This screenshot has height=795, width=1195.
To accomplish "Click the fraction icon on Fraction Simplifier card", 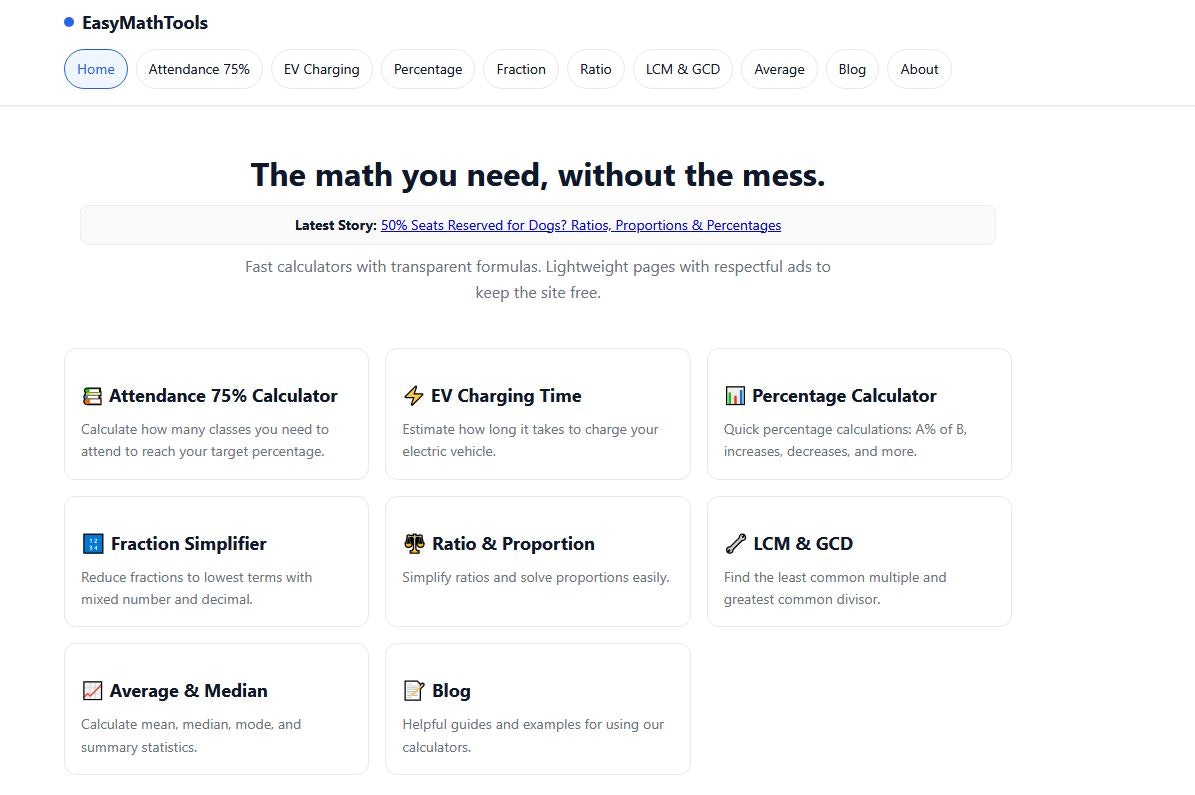I will click(x=93, y=543).
